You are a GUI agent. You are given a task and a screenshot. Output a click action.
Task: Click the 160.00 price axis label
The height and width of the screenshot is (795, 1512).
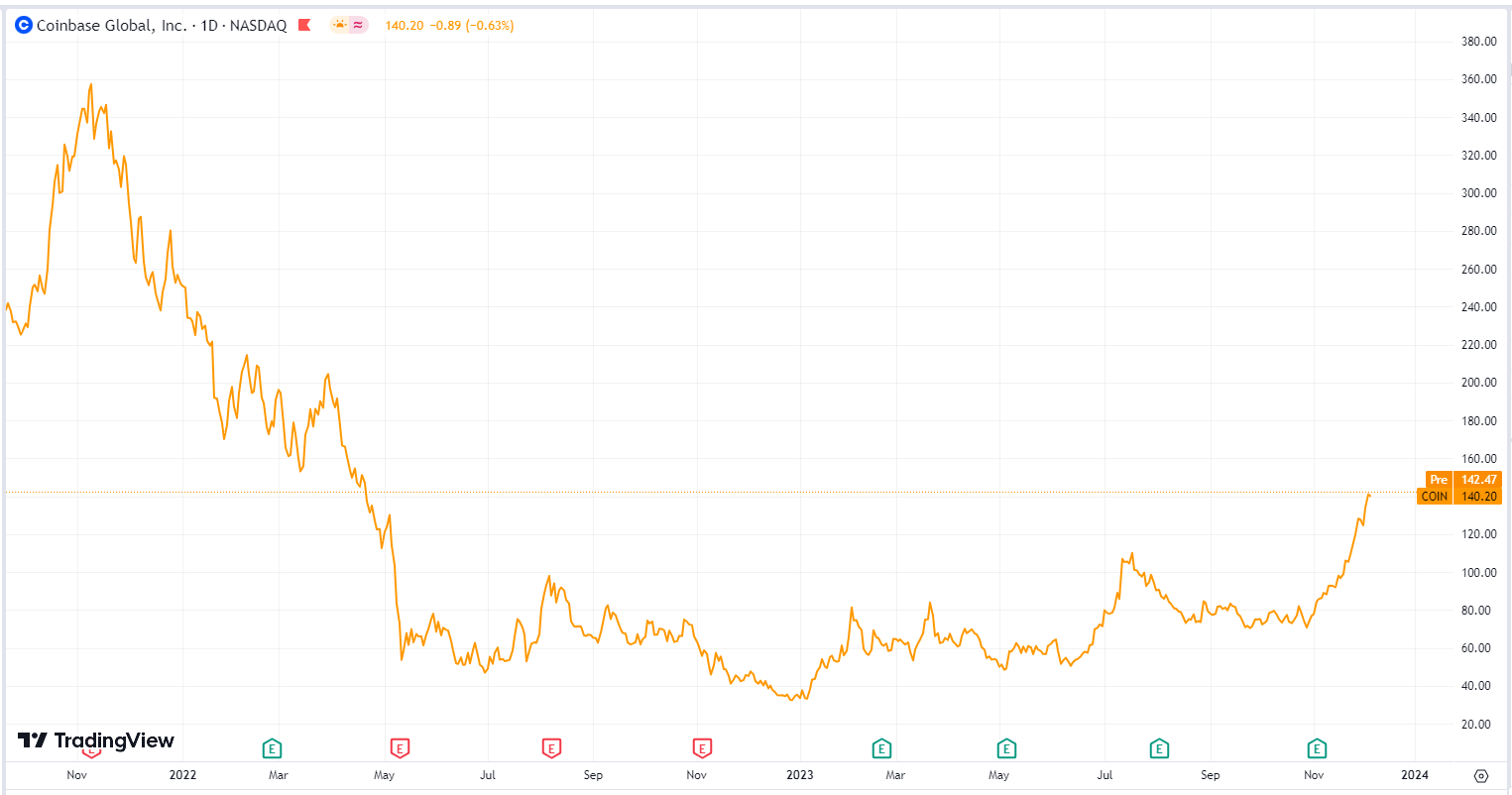[1478, 459]
